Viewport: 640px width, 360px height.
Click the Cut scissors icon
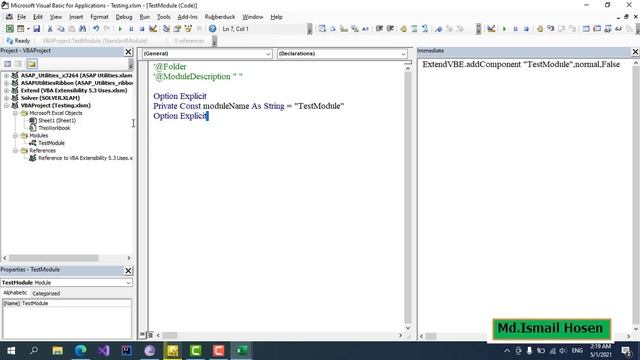point(50,29)
